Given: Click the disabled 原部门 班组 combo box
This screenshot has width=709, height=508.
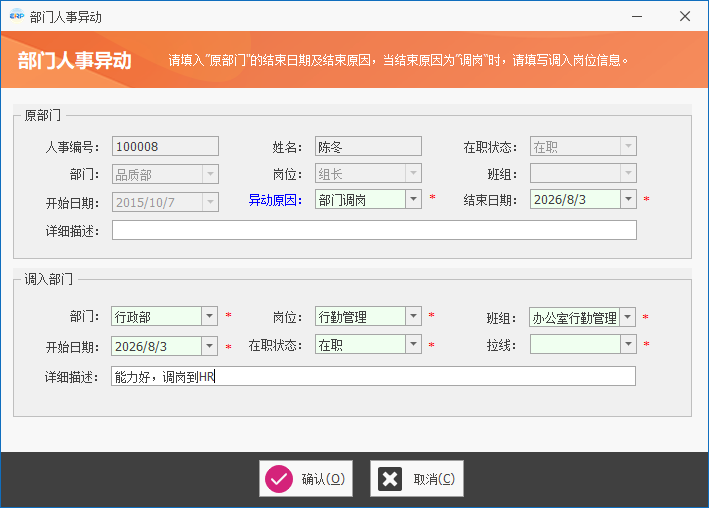Looking at the screenshot, I should click(x=583, y=173).
